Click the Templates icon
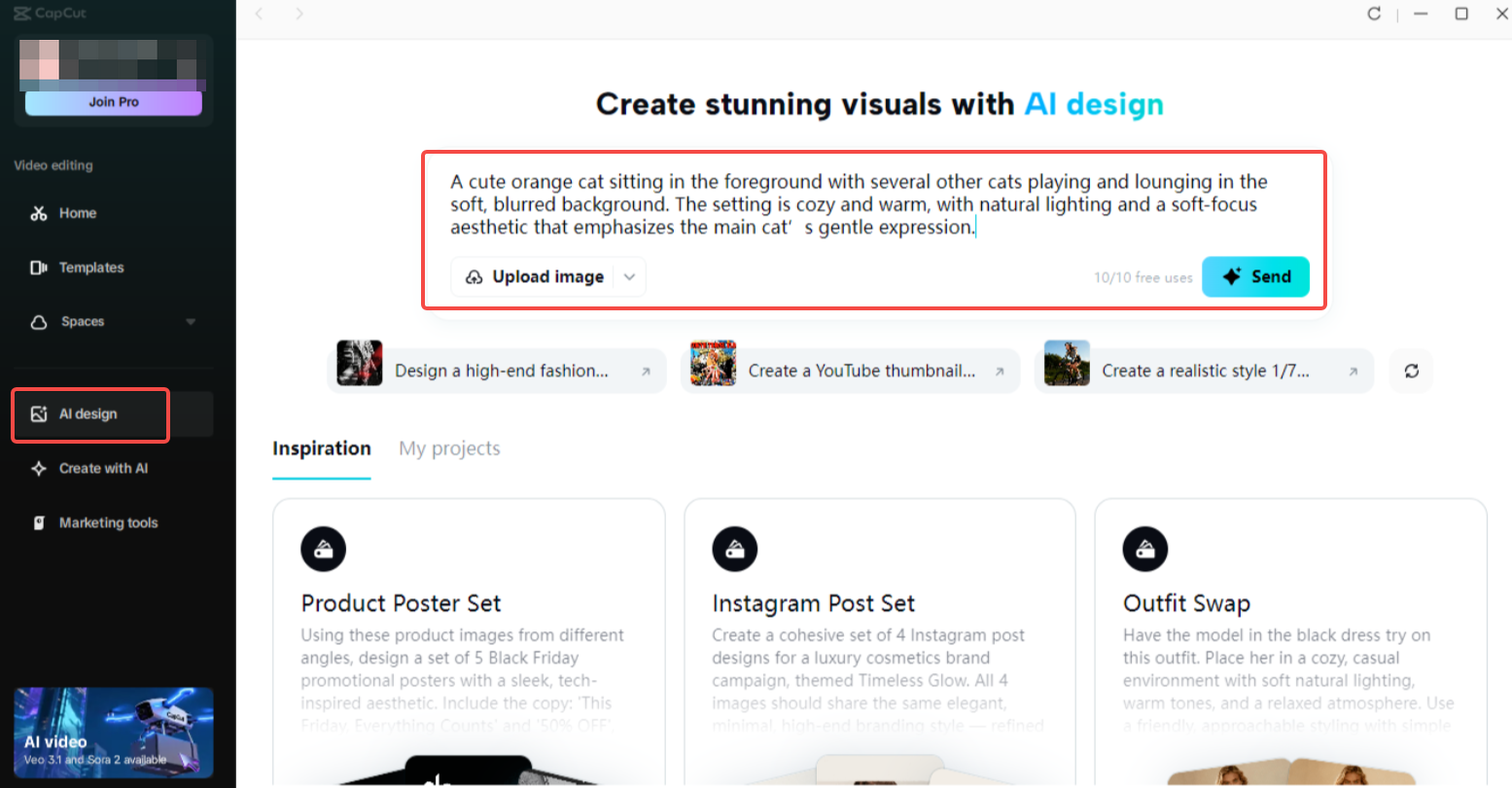Viewport: 1512px width, 788px height. coord(39,268)
